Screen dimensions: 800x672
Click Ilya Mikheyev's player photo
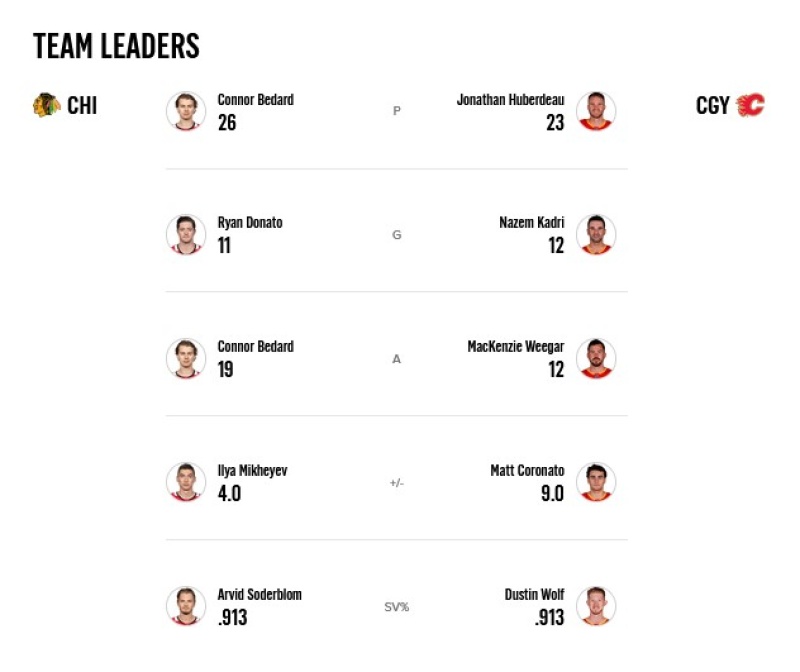(186, 482)
